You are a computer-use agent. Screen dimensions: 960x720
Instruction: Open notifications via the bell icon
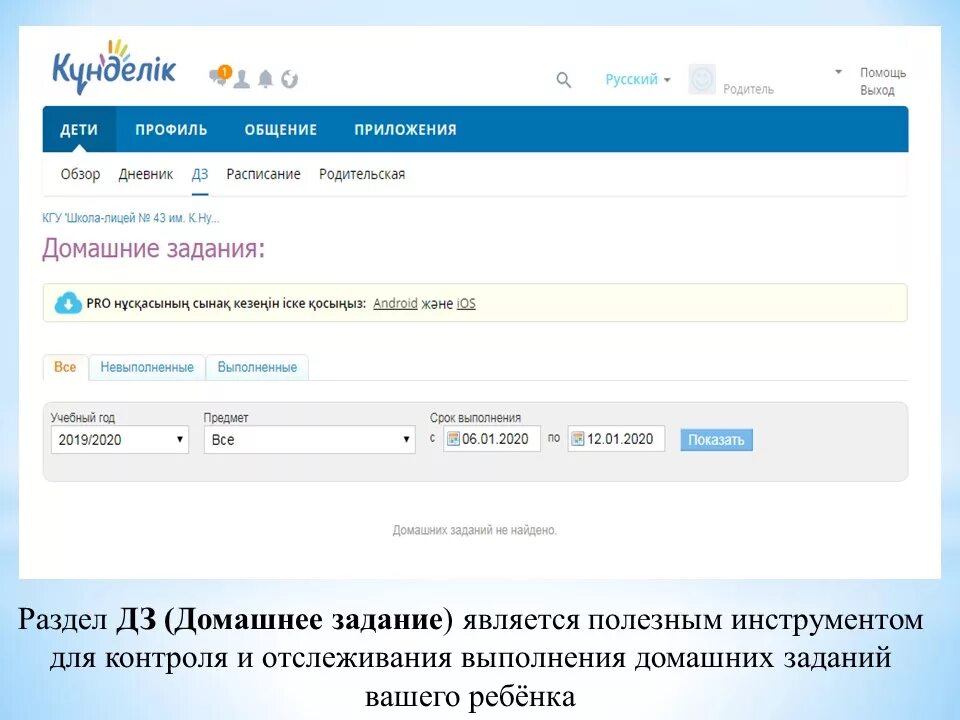pyautogui.click(x=264, y=78)
